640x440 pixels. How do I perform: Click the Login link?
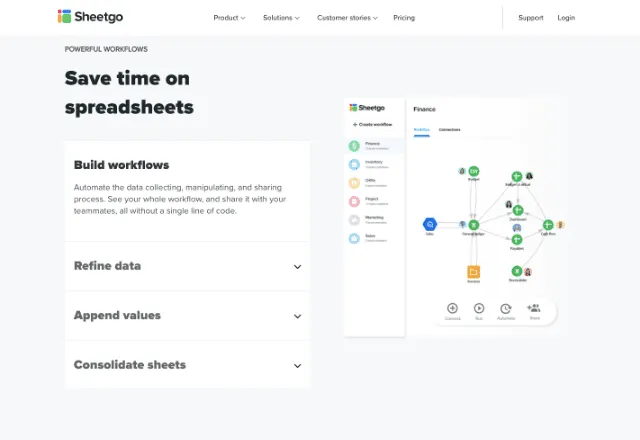[566, 18]
